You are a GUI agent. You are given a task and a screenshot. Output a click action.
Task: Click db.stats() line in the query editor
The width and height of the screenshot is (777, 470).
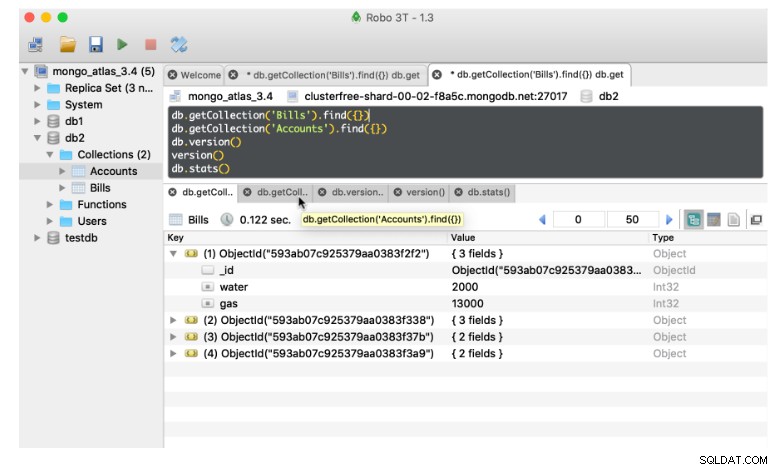pos(200,169)
